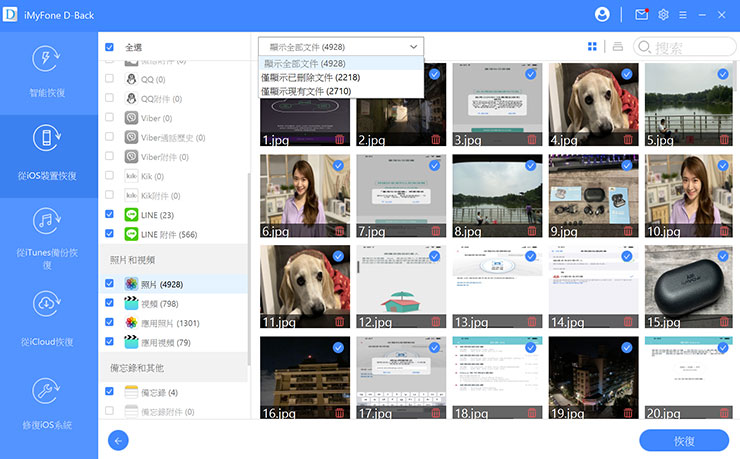
Task: Uncheck the LINE (23) checkbox
Action: click(110, 214)
